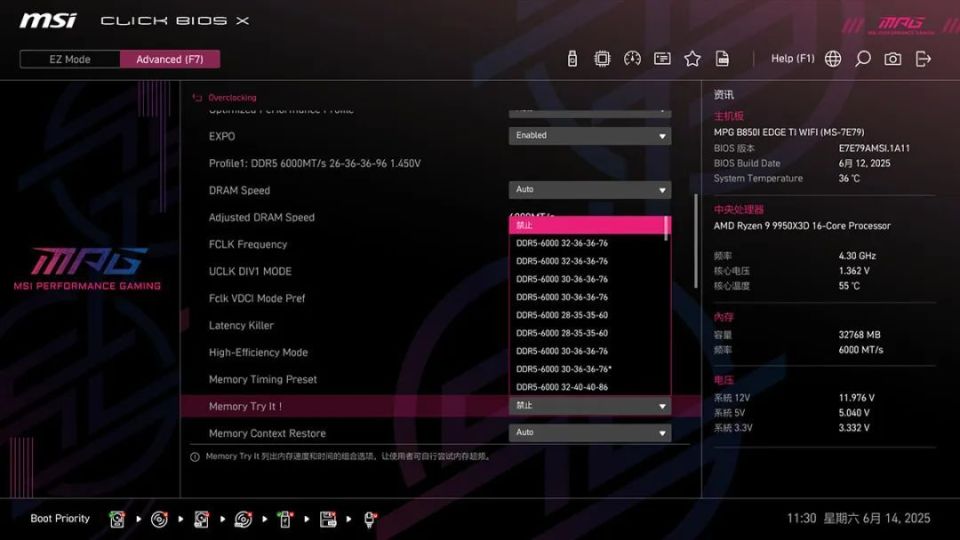Click the document profile icon in toolbar

722,59
